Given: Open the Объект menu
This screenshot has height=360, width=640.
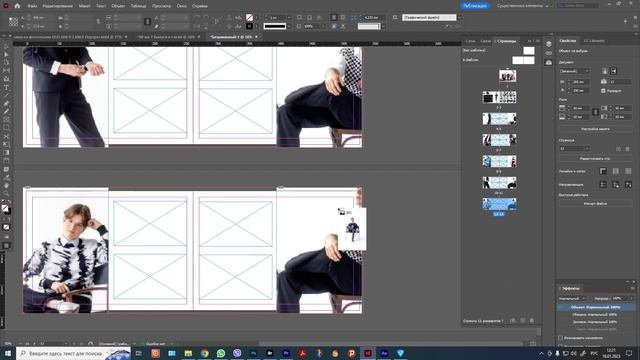Looking at the screenshot, I should [x=118, y=6].
